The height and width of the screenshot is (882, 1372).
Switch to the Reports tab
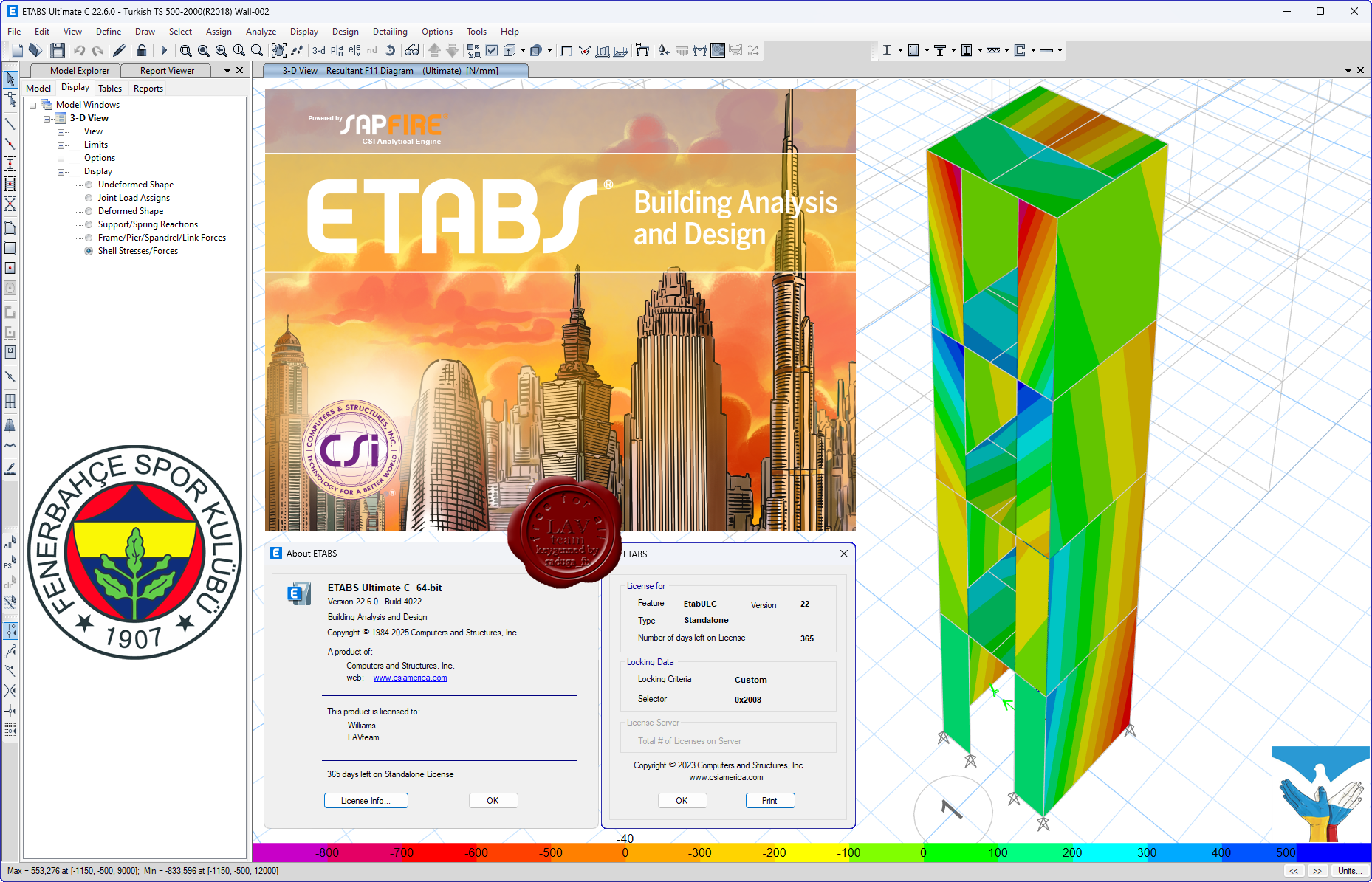(148, 89)
